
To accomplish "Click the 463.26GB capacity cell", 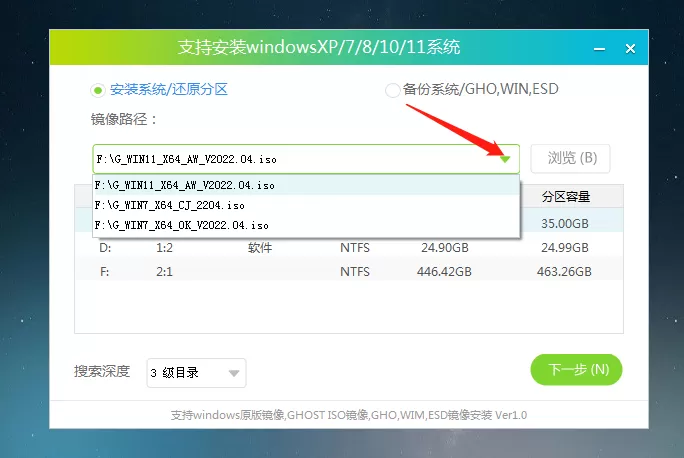I will [x=564, y=272].
